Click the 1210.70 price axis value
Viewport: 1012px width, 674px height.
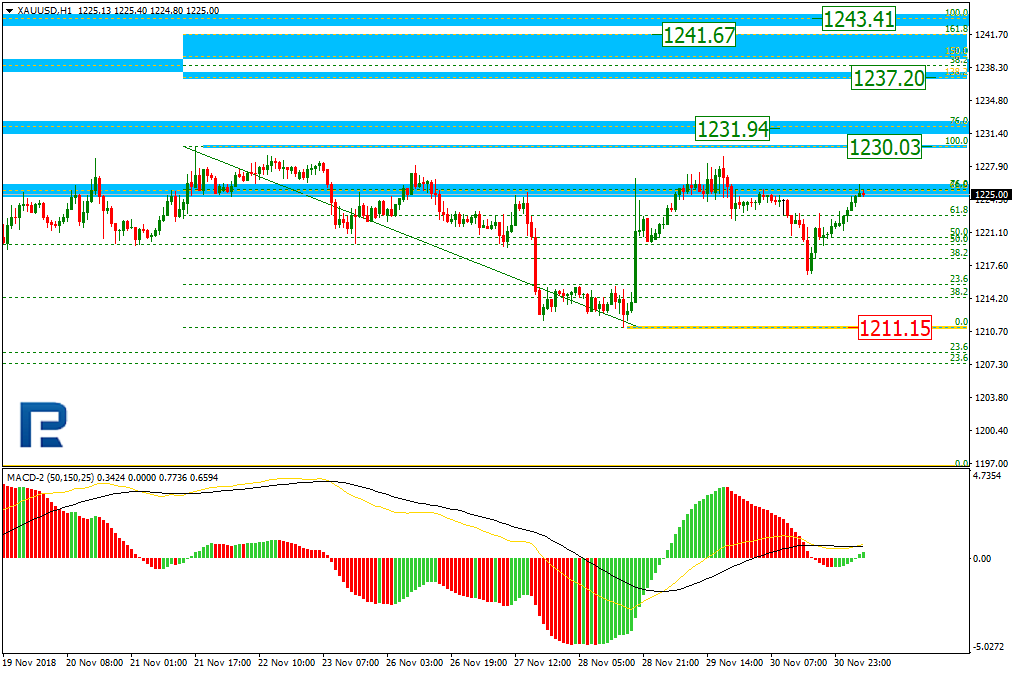[992, 331]
